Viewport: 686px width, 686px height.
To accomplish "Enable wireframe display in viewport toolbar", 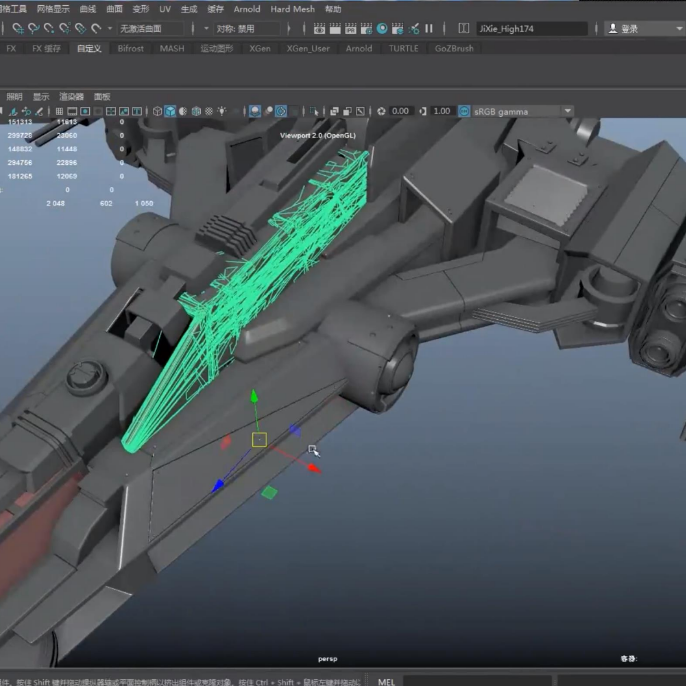I will (157, 111).
